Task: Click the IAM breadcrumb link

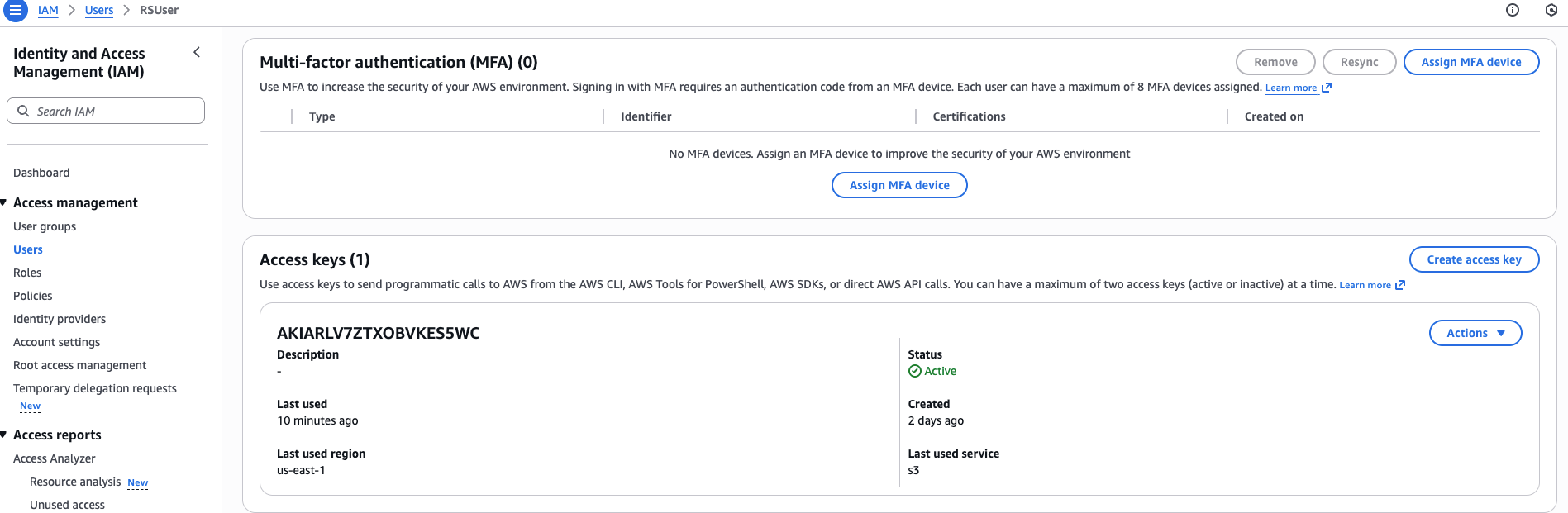Action: 48,10
